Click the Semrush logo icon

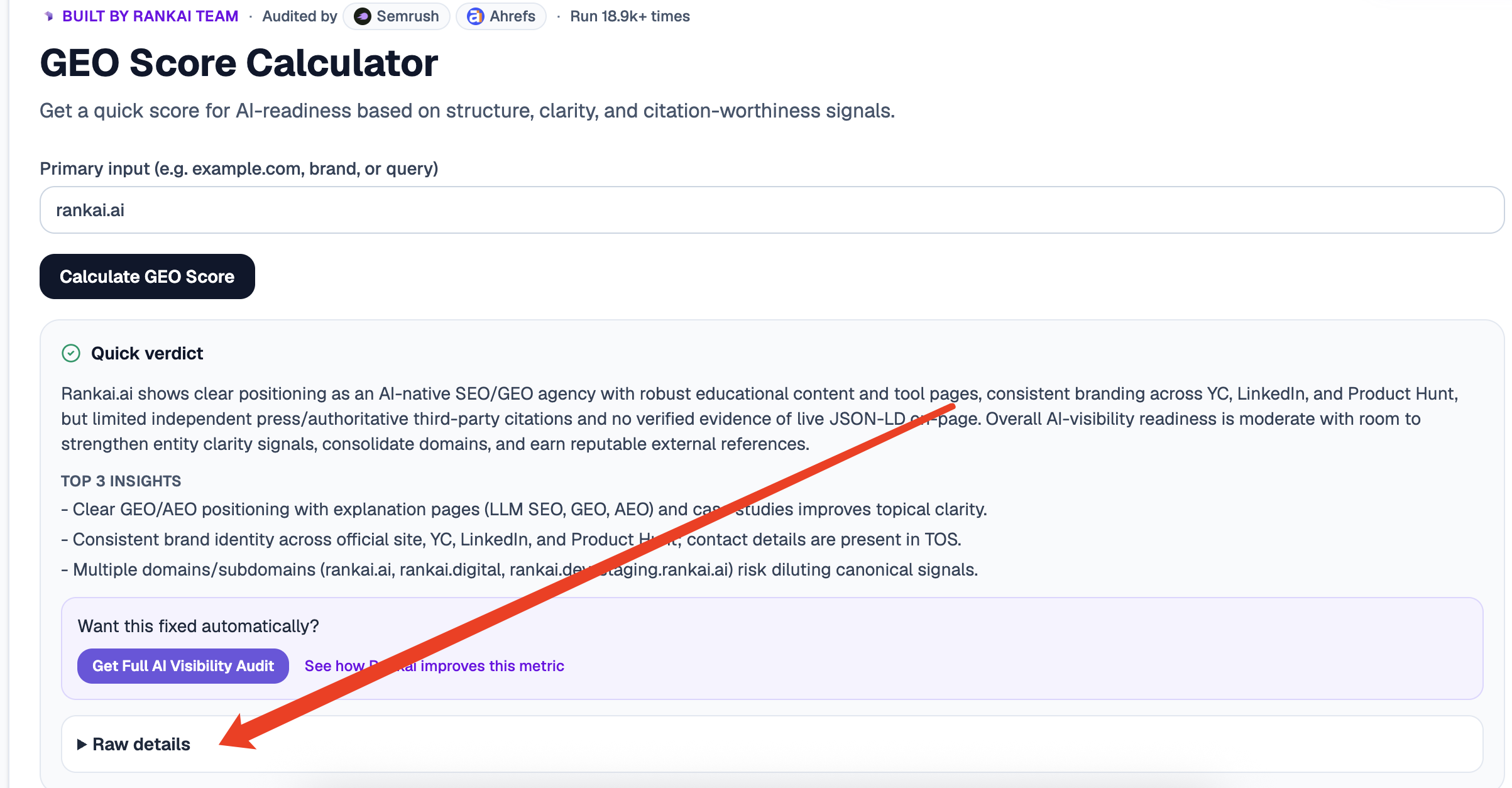(x=362, y=16)
